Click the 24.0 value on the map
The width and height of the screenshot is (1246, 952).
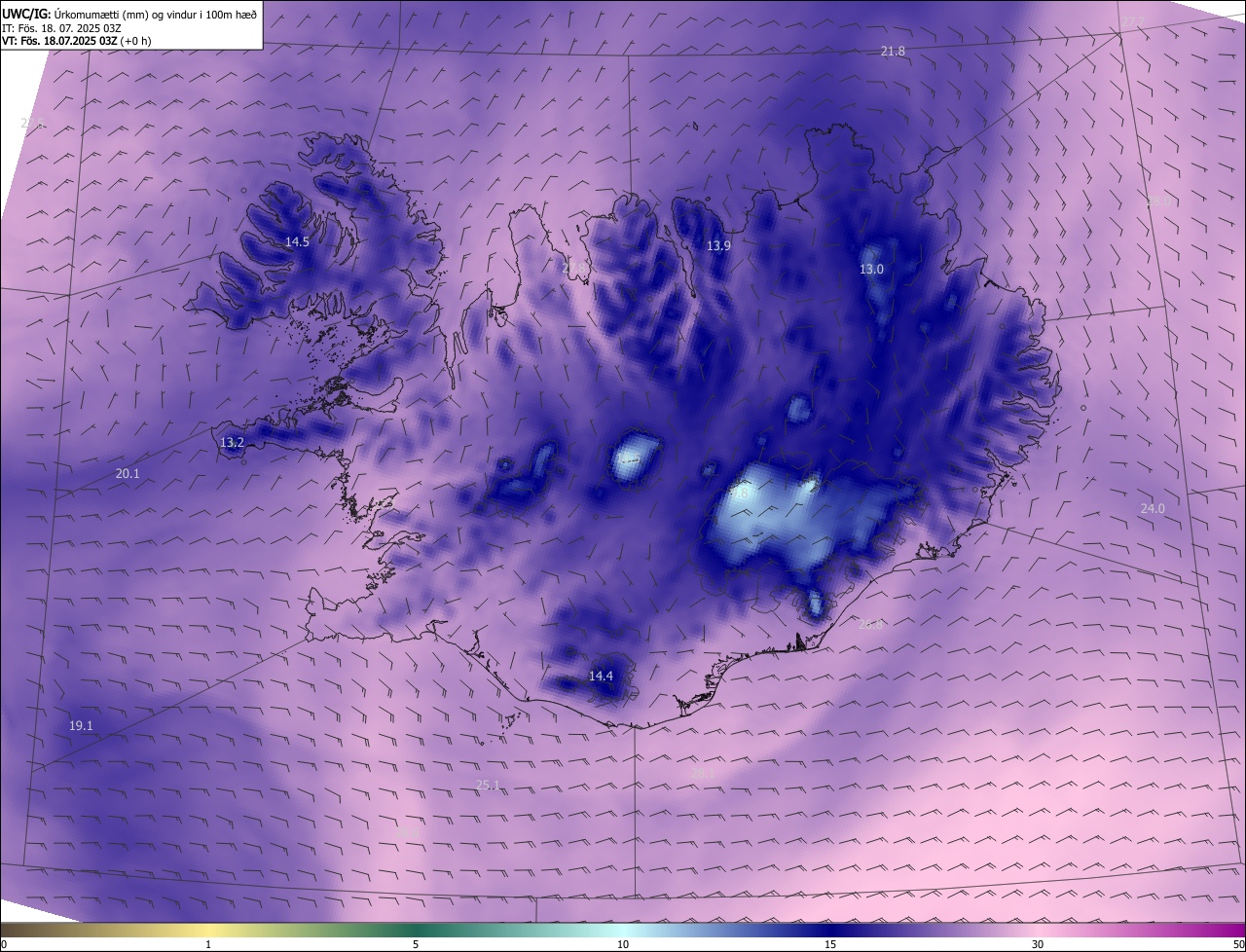[1153, 508]
